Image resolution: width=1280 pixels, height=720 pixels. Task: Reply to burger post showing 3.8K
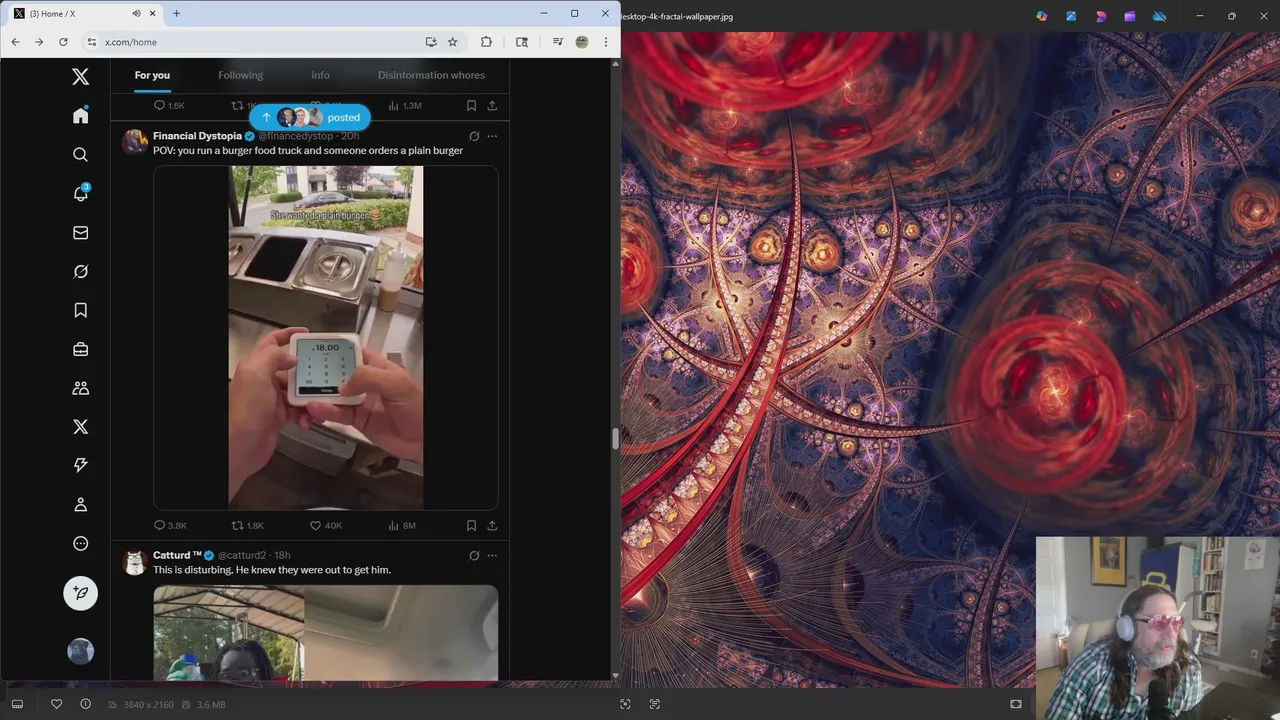coord(170,525)
